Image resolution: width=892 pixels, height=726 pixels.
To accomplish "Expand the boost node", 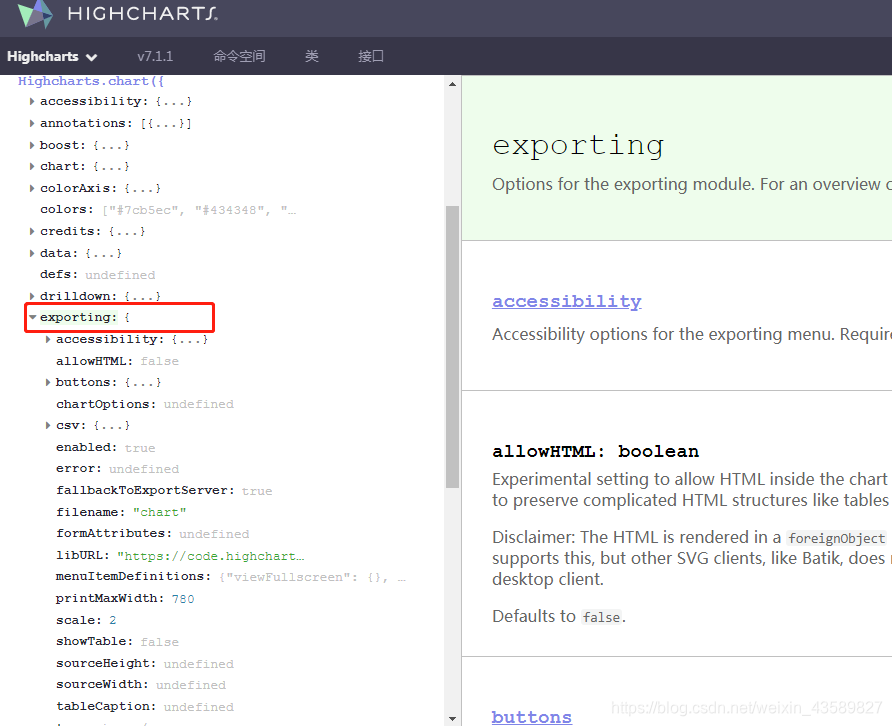I will 32,145.
